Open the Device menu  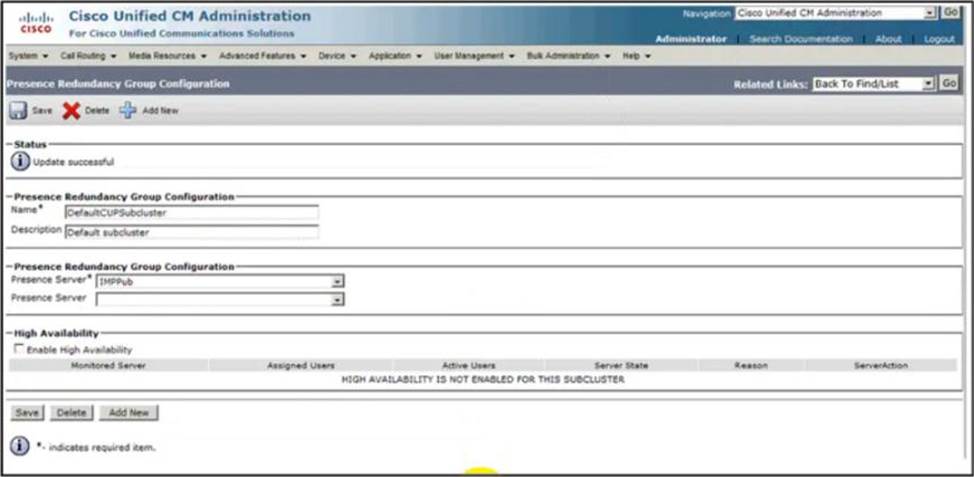[337, 56]
